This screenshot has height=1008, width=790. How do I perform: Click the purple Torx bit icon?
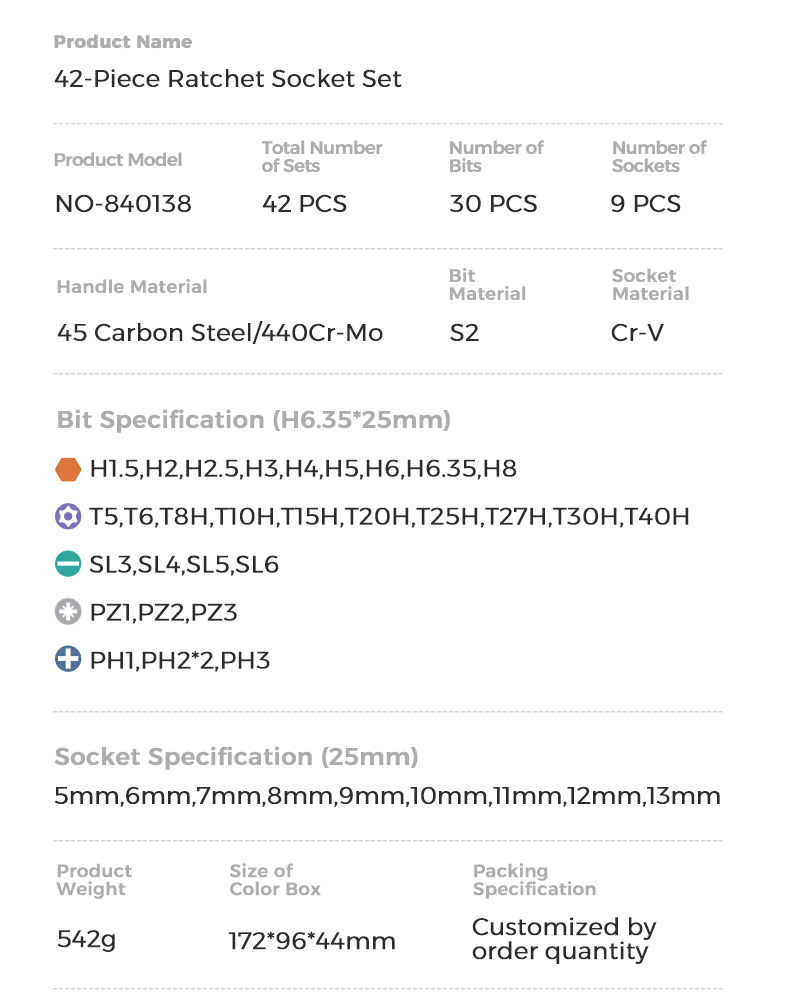(x=68, y=517)
